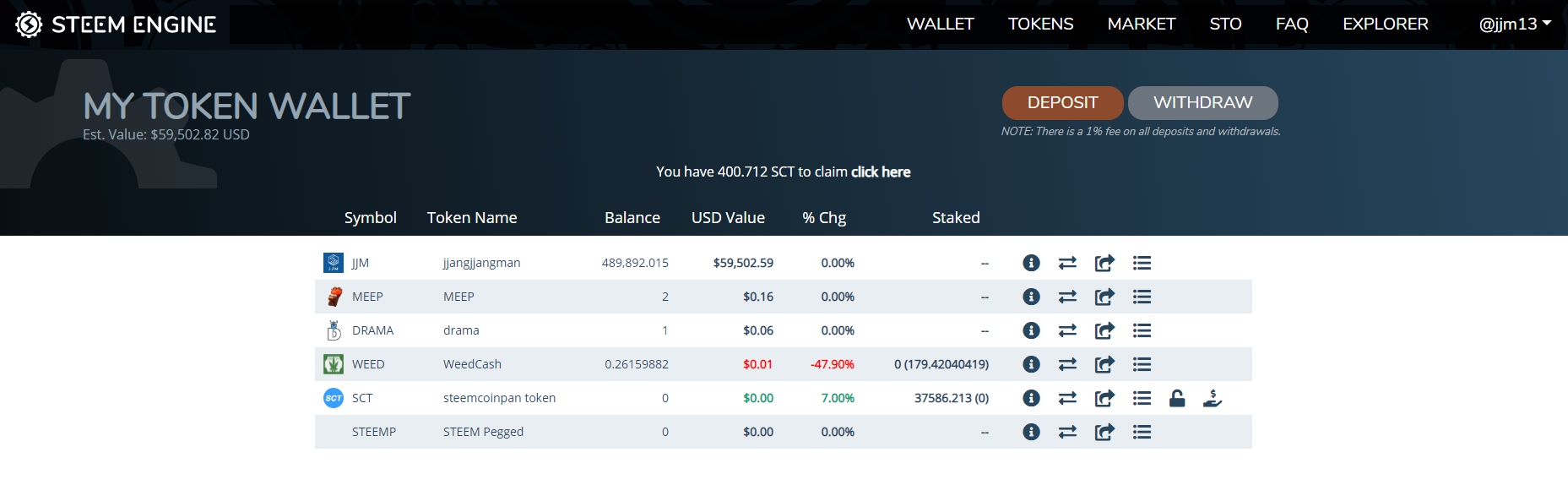Screen dimensions: 1568x496
Task: Click the WITHDRAW button
Action: [x=1202, y=103]
